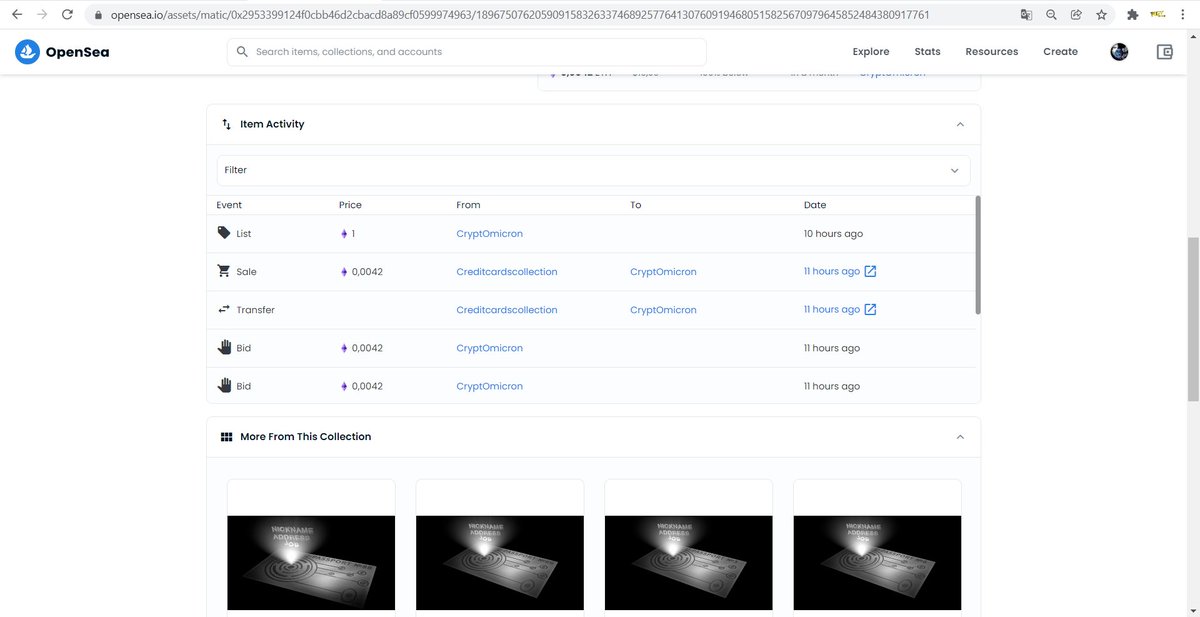Open the Filter dropdown

point(593,170)
